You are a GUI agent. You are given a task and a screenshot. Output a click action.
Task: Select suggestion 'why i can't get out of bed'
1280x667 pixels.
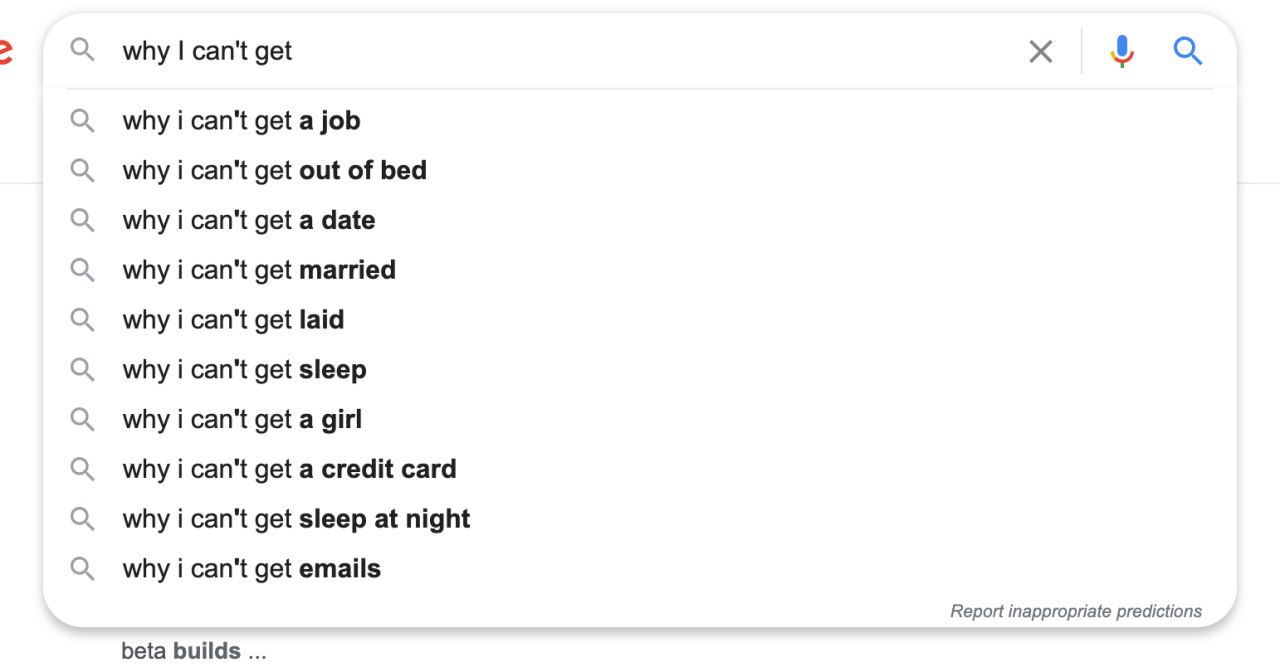click(640, 171)
